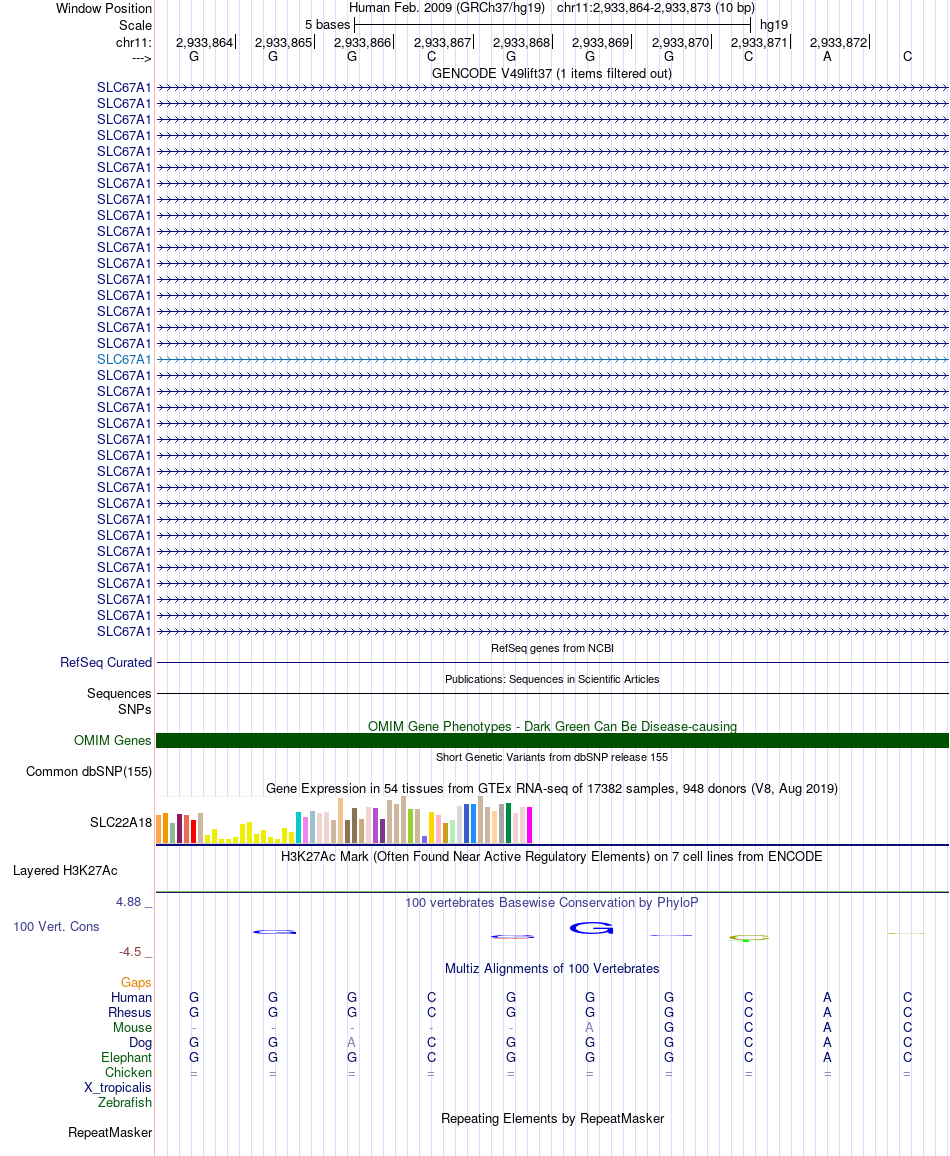Open 'Repeating Elements by RepeatMasker' title
Screen dimensions: 950x1156
(x=552, y=1118)
